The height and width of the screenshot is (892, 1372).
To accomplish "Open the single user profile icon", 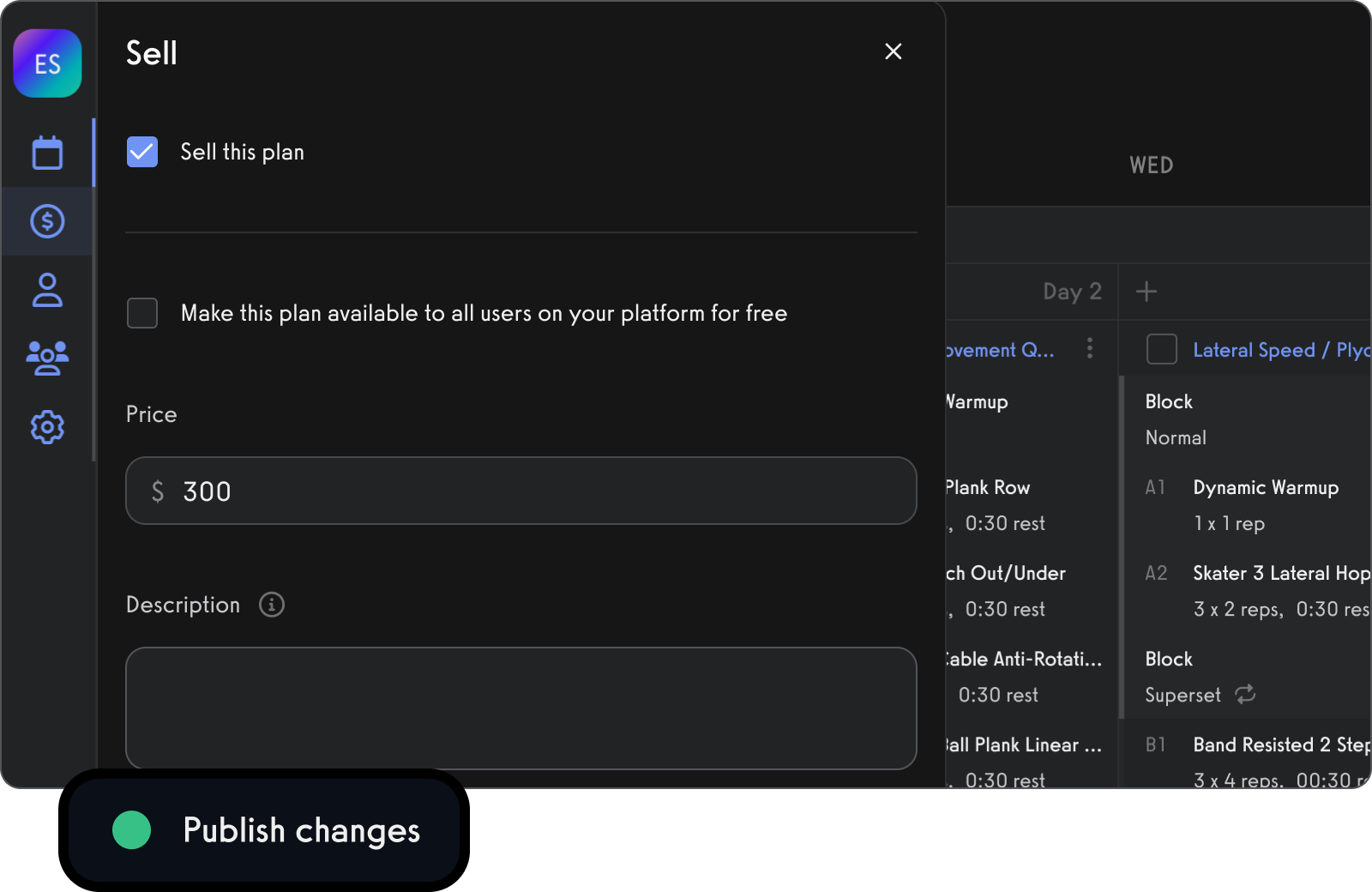I will [x=47, y=290].
